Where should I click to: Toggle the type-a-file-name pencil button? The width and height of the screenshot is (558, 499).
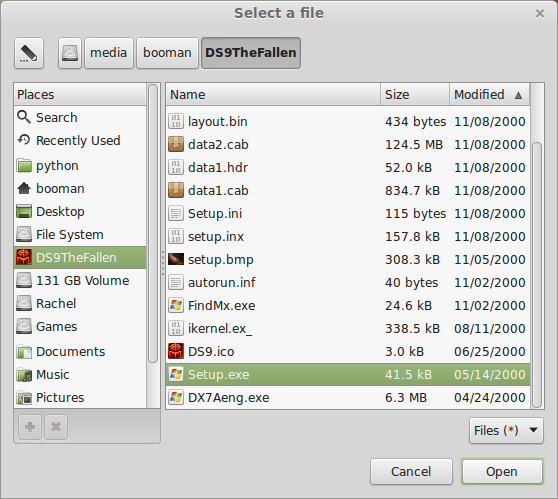point(29,53)
